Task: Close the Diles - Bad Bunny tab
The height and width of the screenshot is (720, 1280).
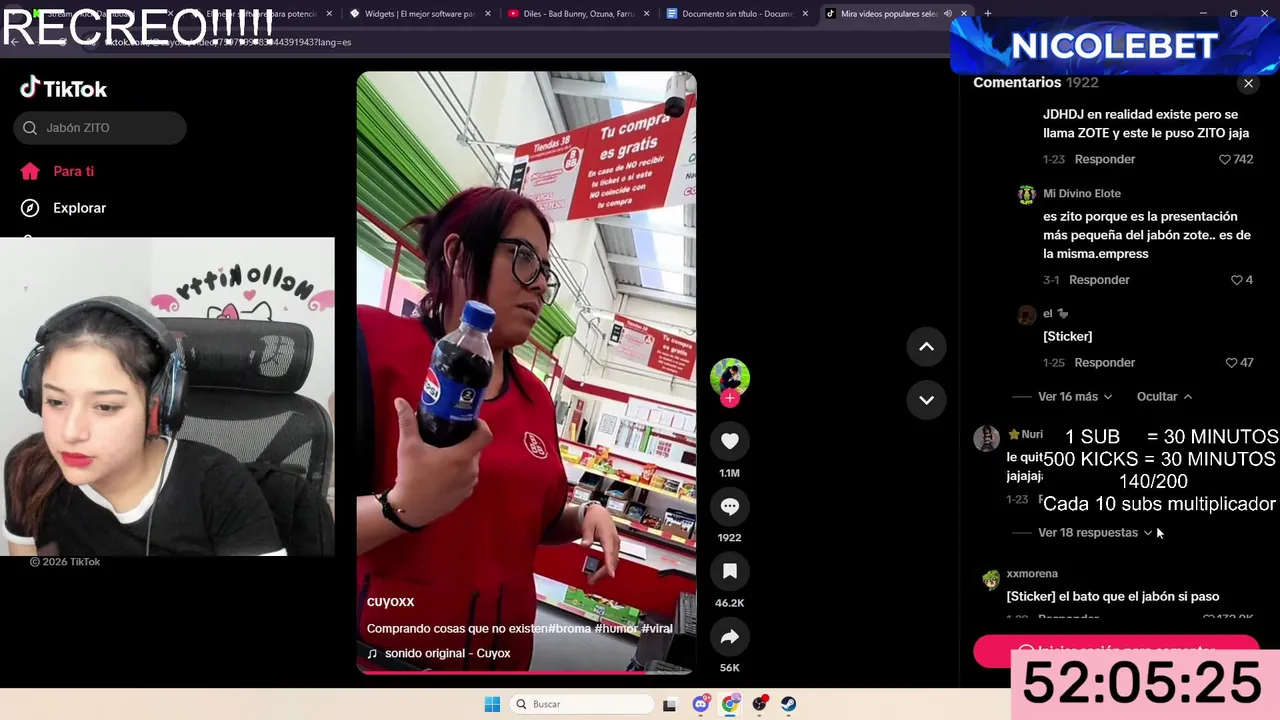Action: [x=646, y=14]
